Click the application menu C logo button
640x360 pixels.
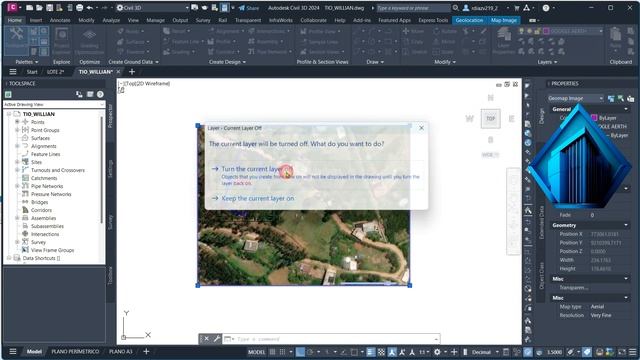coord(12,7)
